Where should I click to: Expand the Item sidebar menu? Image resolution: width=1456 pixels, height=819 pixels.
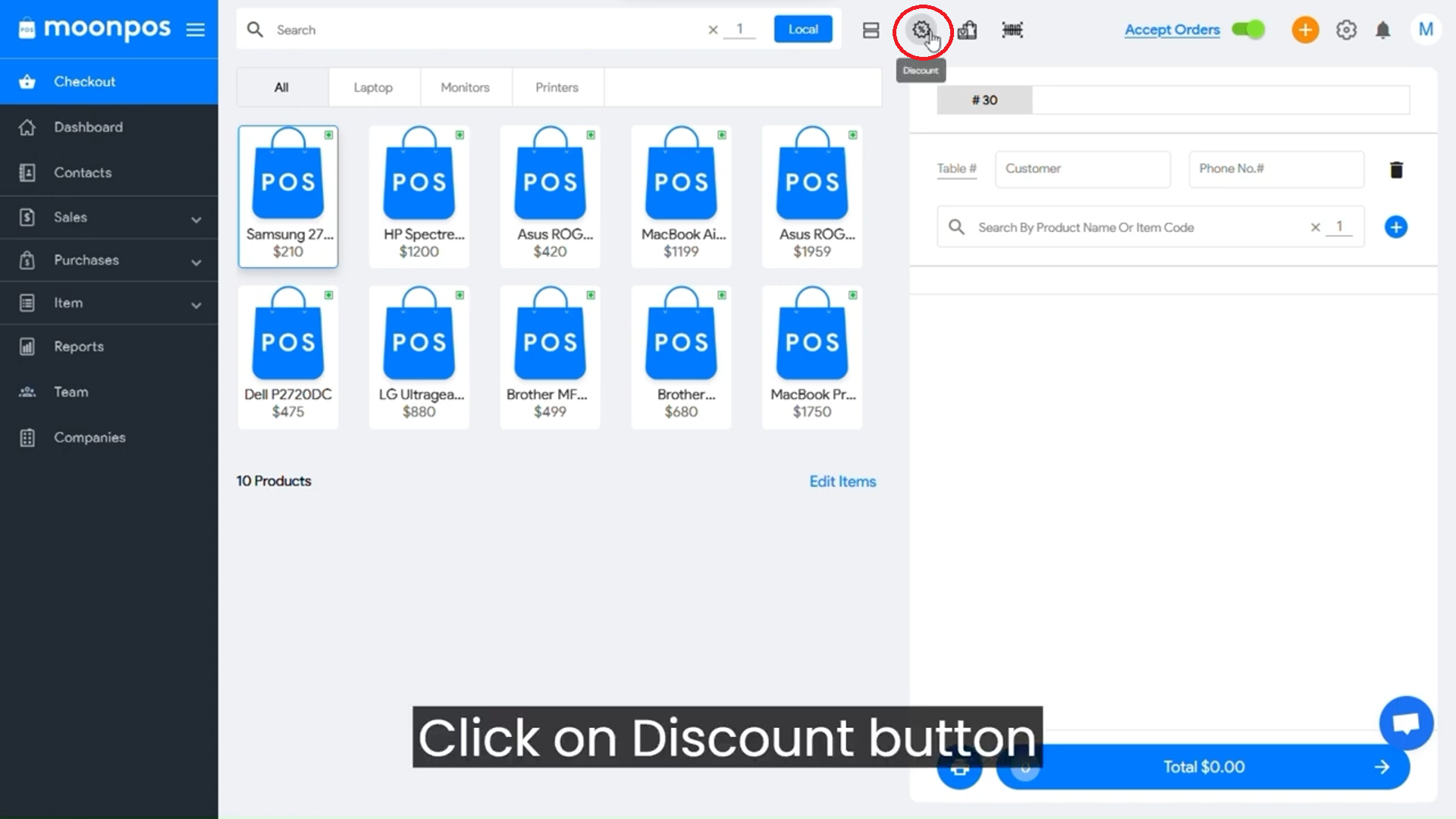[109, 303]
